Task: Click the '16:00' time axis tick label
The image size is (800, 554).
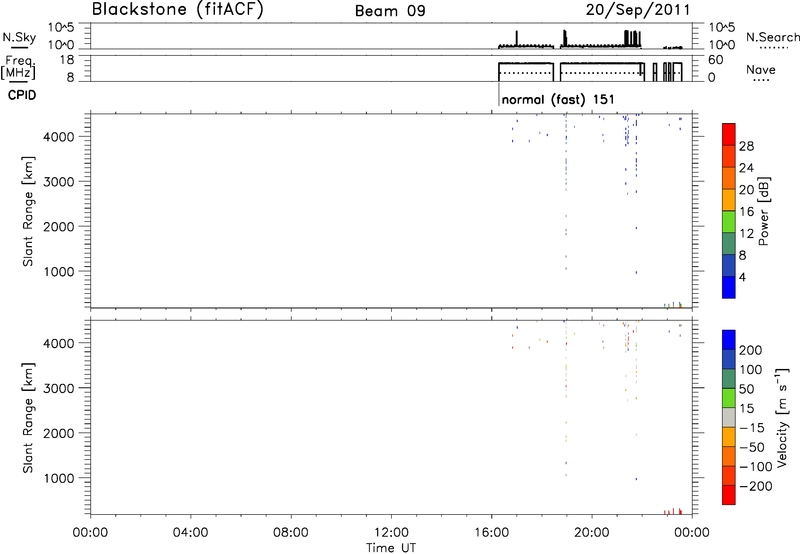Action: [491, 533]
